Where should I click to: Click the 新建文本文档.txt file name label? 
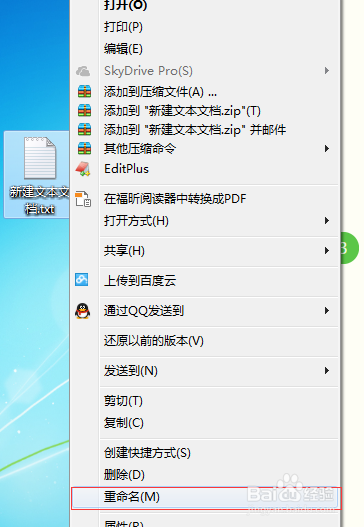39,201
